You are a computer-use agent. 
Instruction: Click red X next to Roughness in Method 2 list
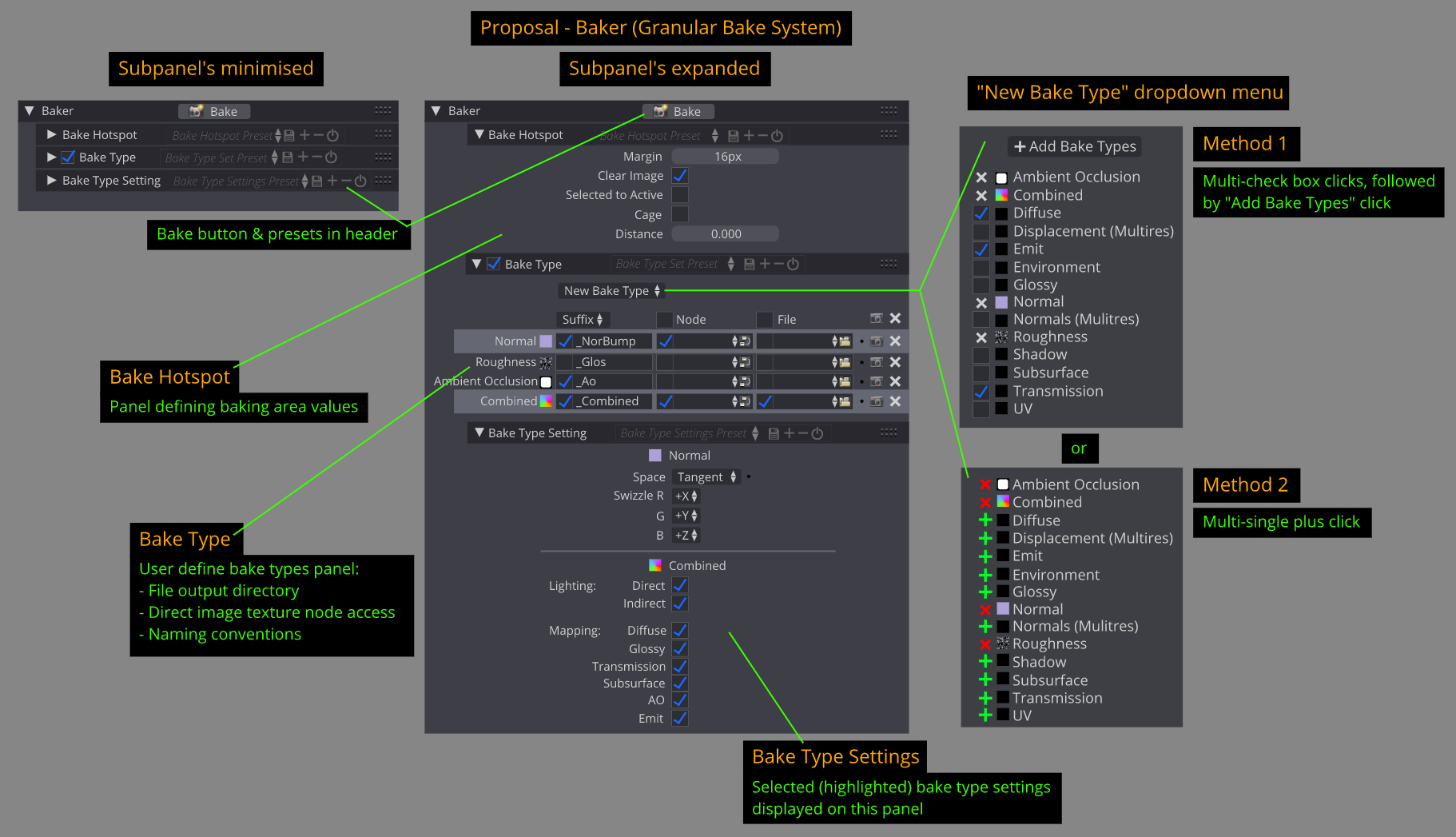click(985, 644)
